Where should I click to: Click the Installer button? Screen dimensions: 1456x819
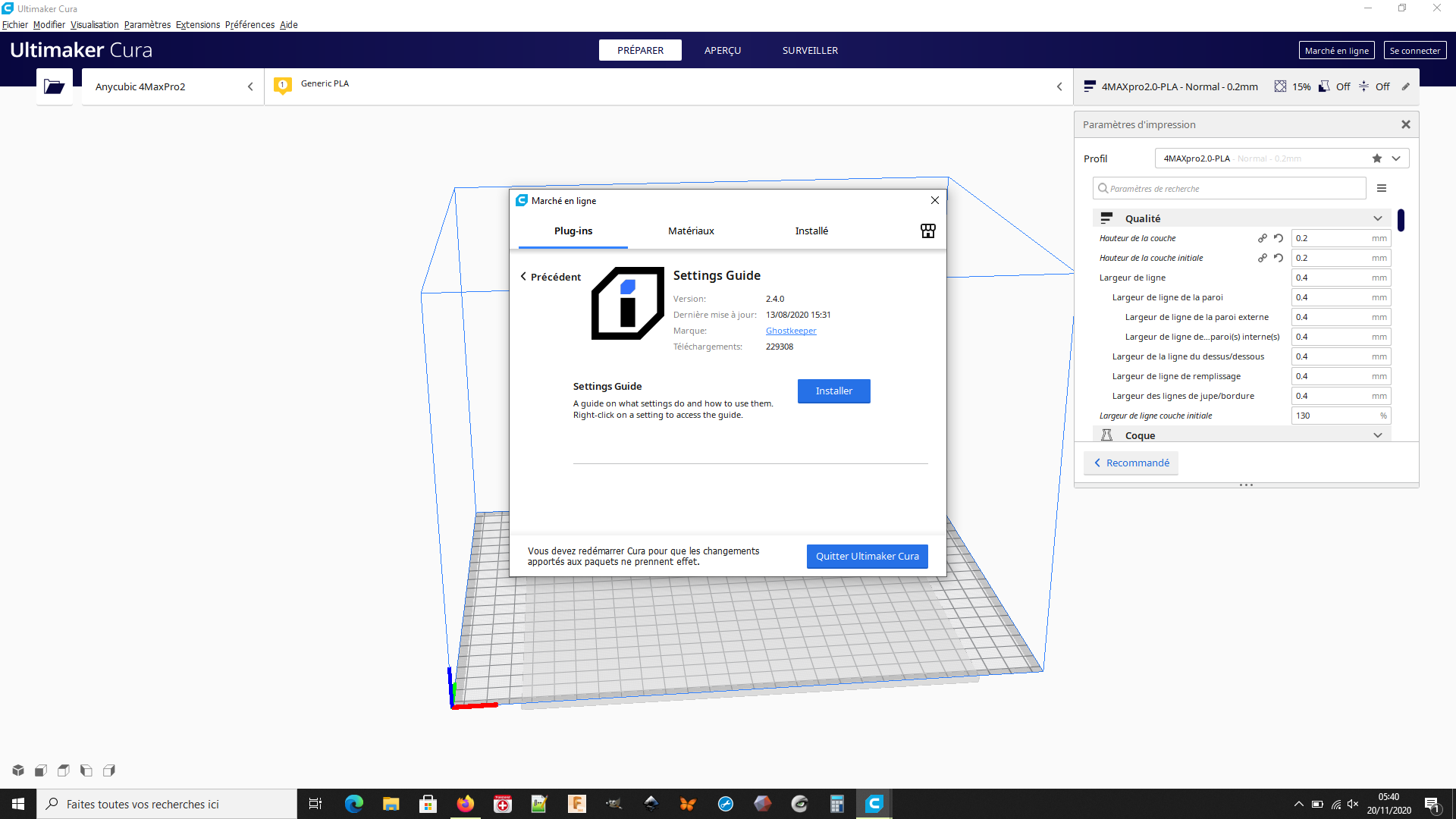834,391
